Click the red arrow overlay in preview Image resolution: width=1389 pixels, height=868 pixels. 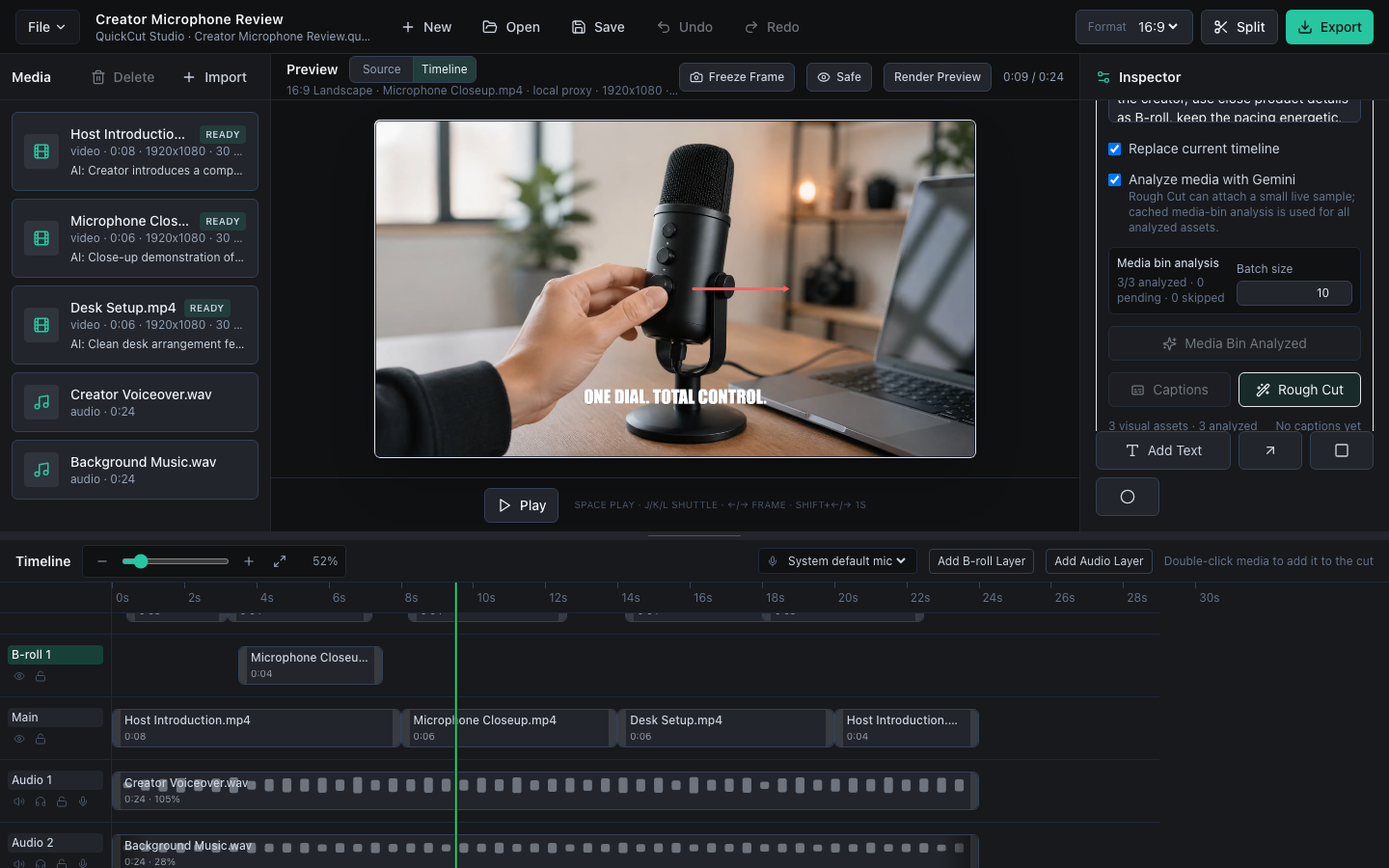point(740,288)
